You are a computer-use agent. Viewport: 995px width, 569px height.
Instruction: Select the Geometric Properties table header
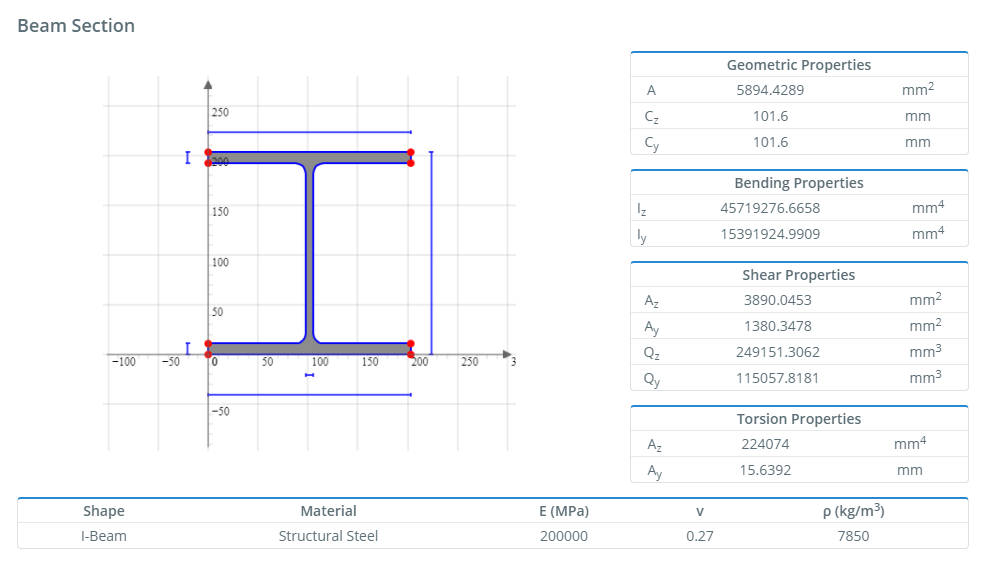(798, 65)
